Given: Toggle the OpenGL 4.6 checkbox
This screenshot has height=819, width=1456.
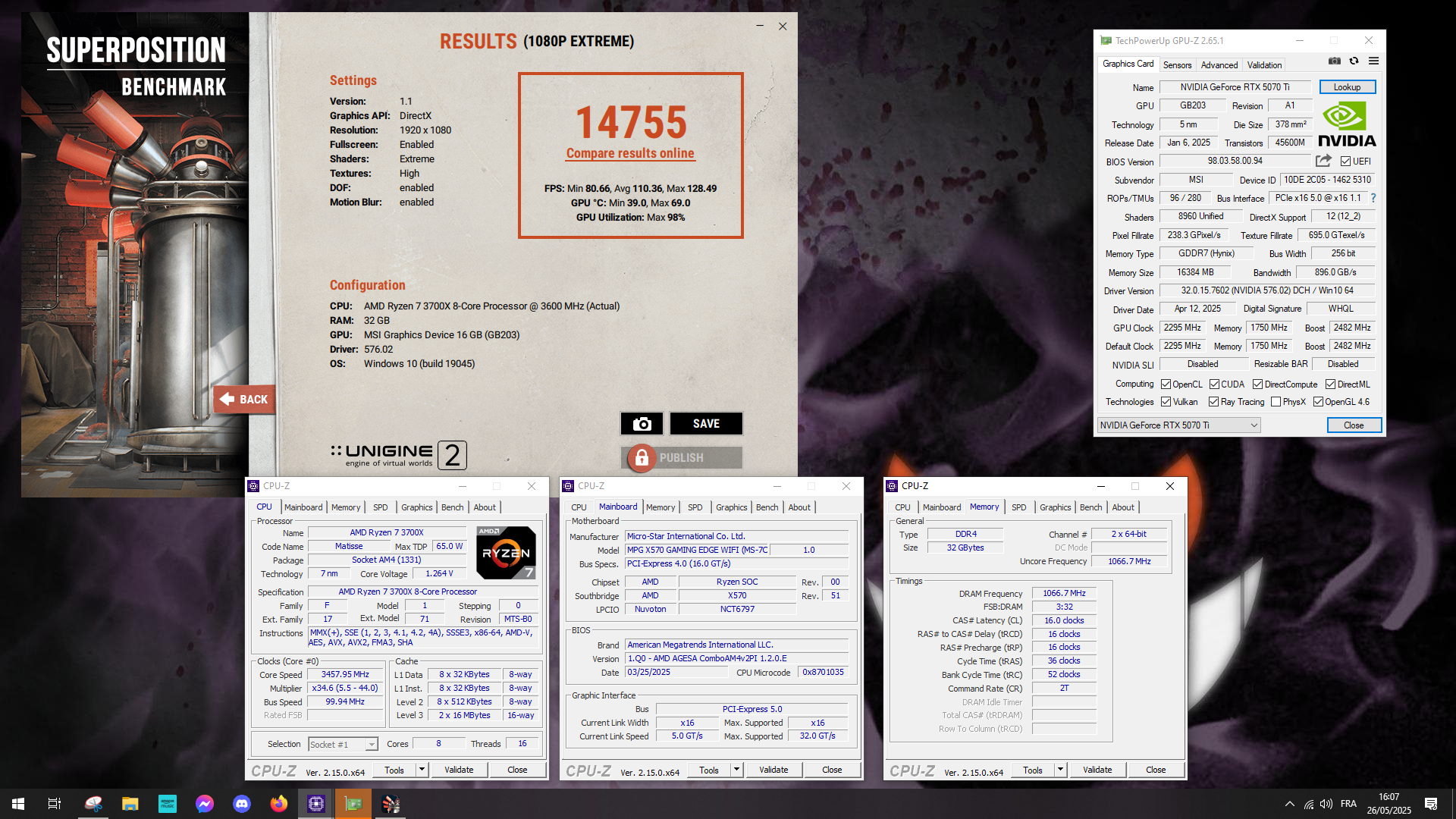Looking at the screenshot, I should tap(1318, 402).
